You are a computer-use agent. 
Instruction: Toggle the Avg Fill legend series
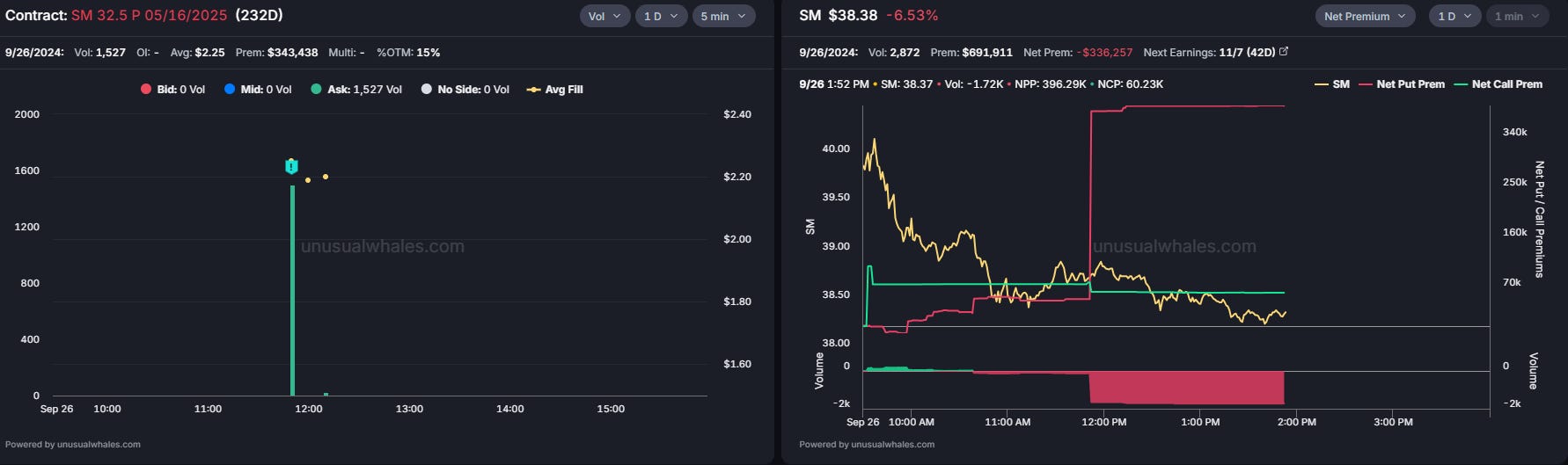[555, 89]
